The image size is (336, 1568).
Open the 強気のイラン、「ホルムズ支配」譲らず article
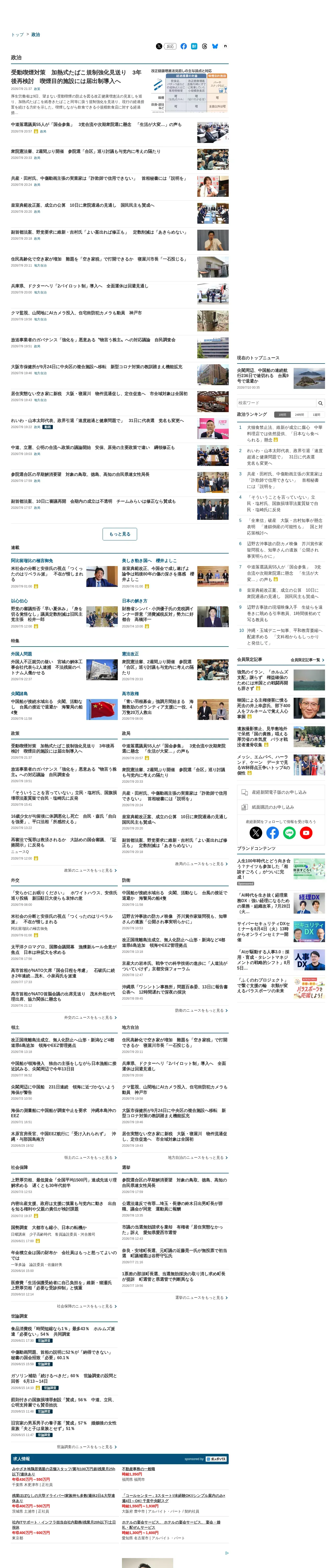(x=263, y=681)
